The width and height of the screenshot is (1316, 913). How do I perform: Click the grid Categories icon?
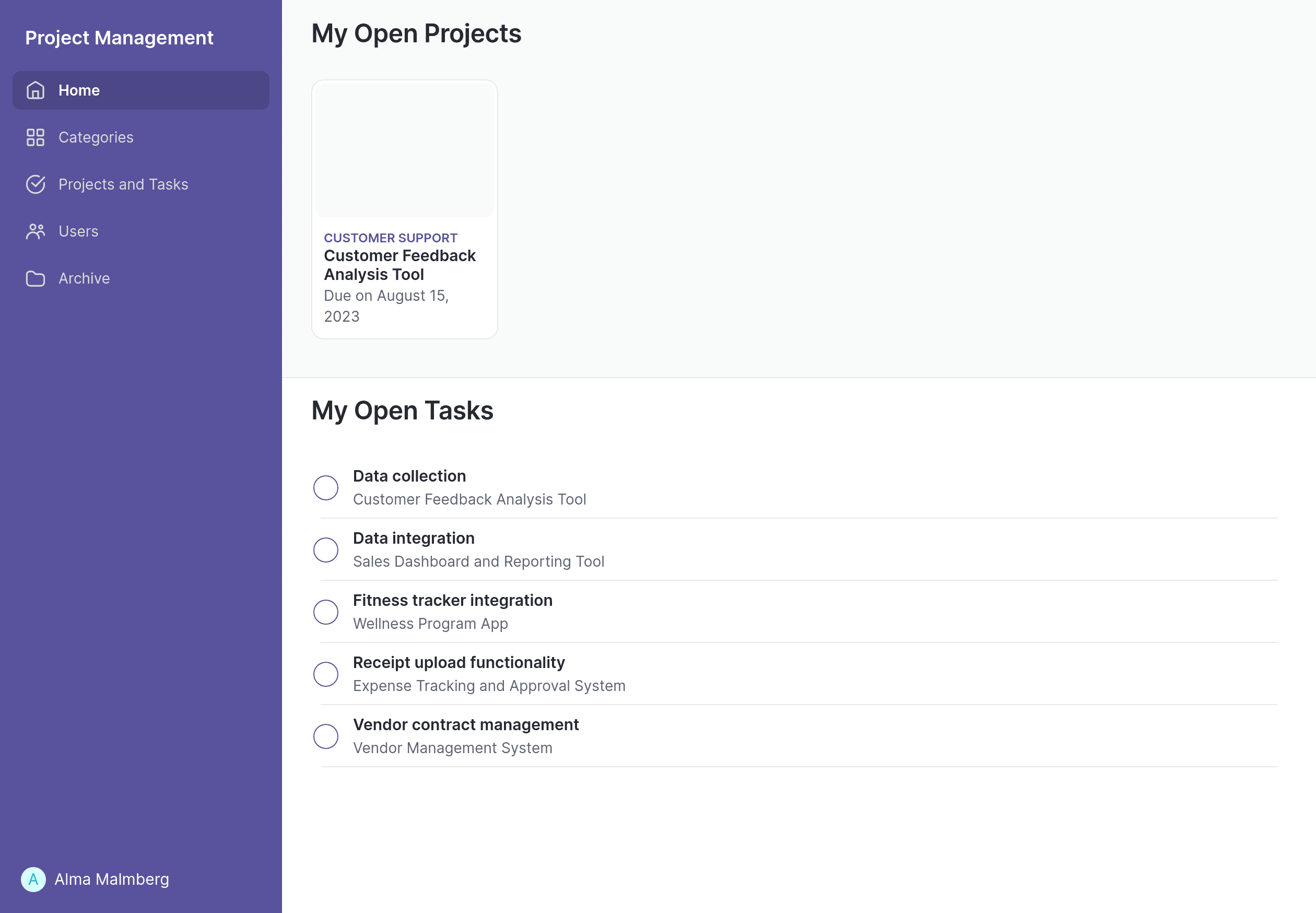click(35, 137)
